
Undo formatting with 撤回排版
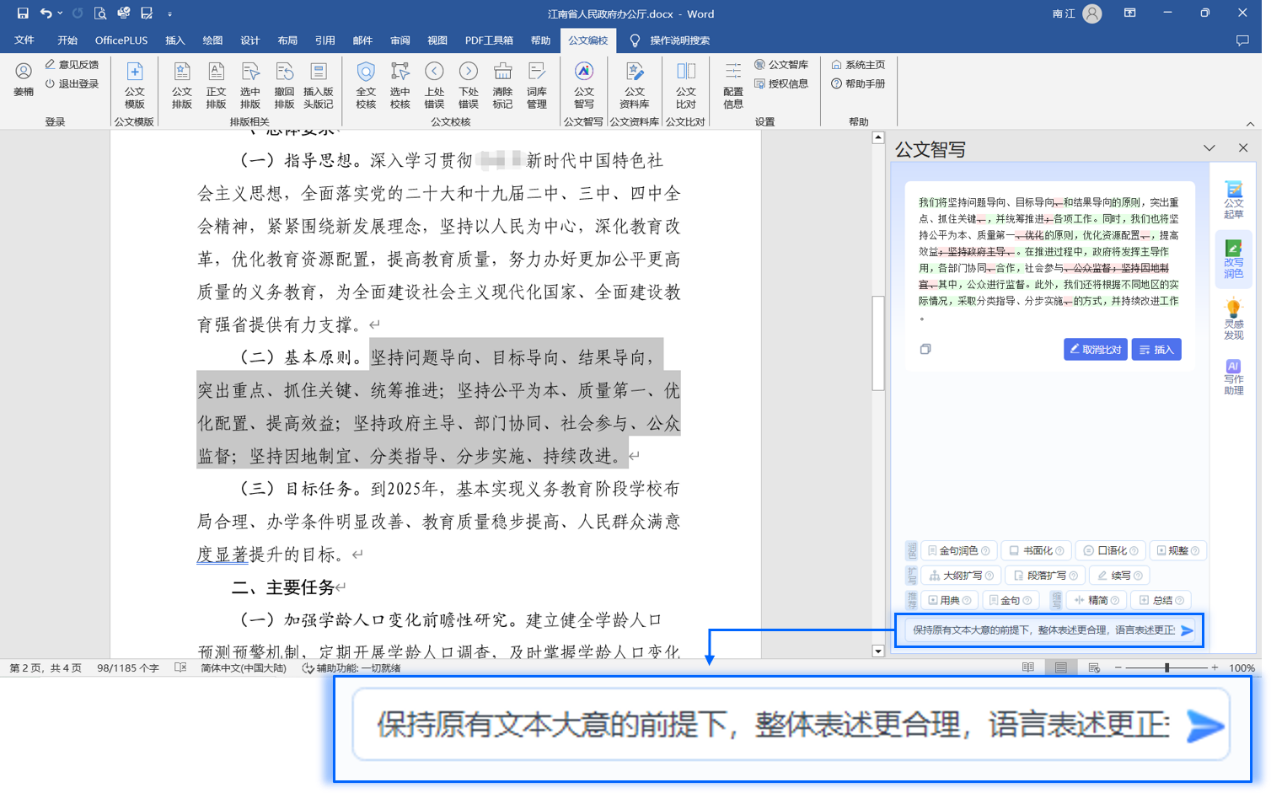[284, 84]
